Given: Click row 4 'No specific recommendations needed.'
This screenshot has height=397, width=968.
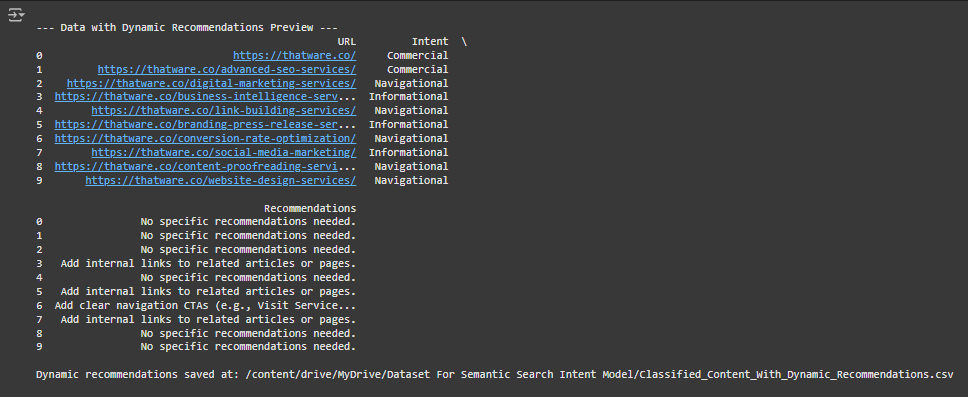Looking at the screenshot, I should coord(248,278).
